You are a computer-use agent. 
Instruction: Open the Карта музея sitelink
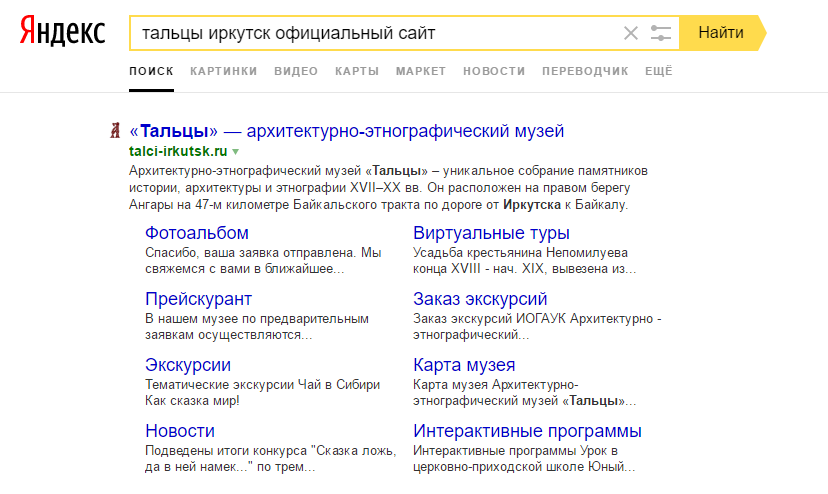464,365
